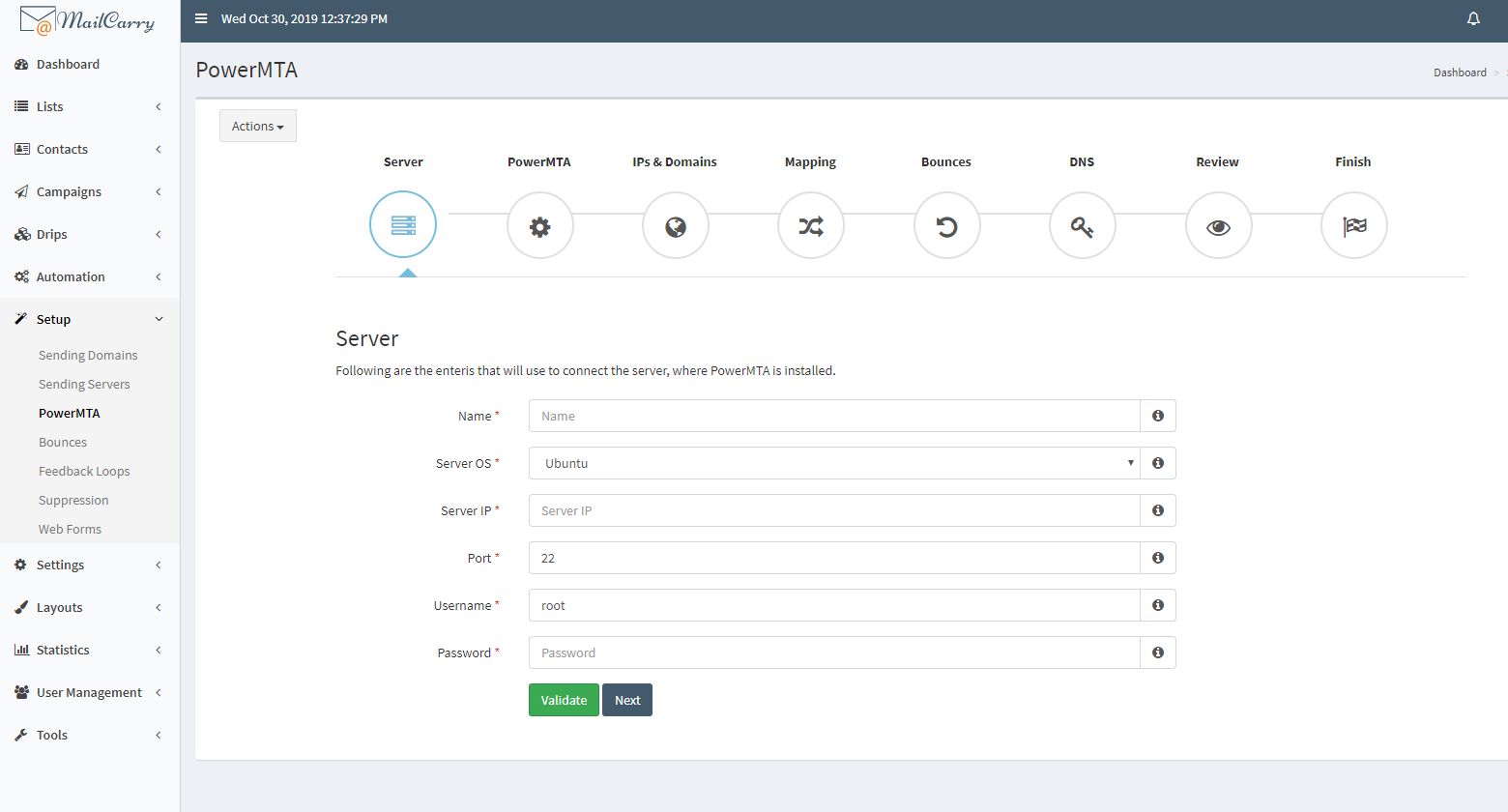Screen dimensions: 1508x812
Task: Click the Review eye step icon
Action: (1219, 226)
